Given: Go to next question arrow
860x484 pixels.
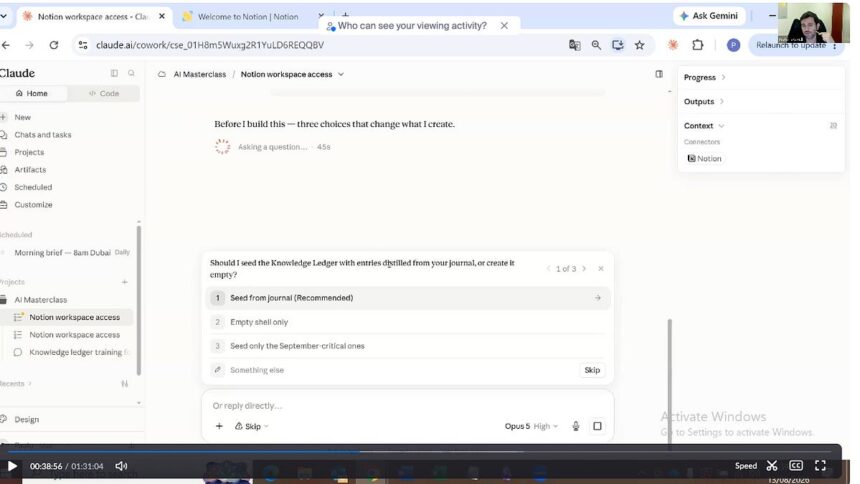Looking at the screenshot, I should point(584,269).
